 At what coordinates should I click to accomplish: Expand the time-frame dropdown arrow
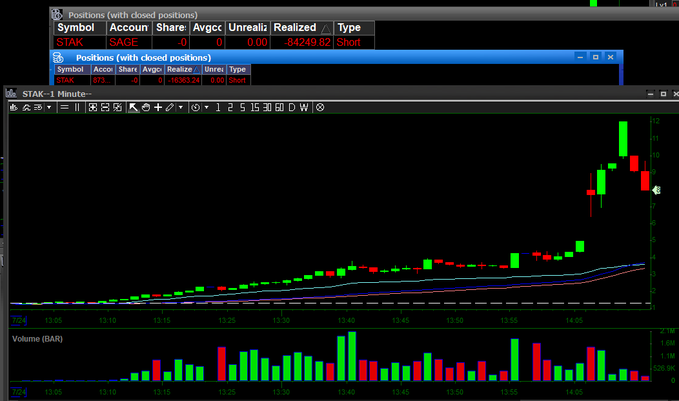click(x=207, y=107)
